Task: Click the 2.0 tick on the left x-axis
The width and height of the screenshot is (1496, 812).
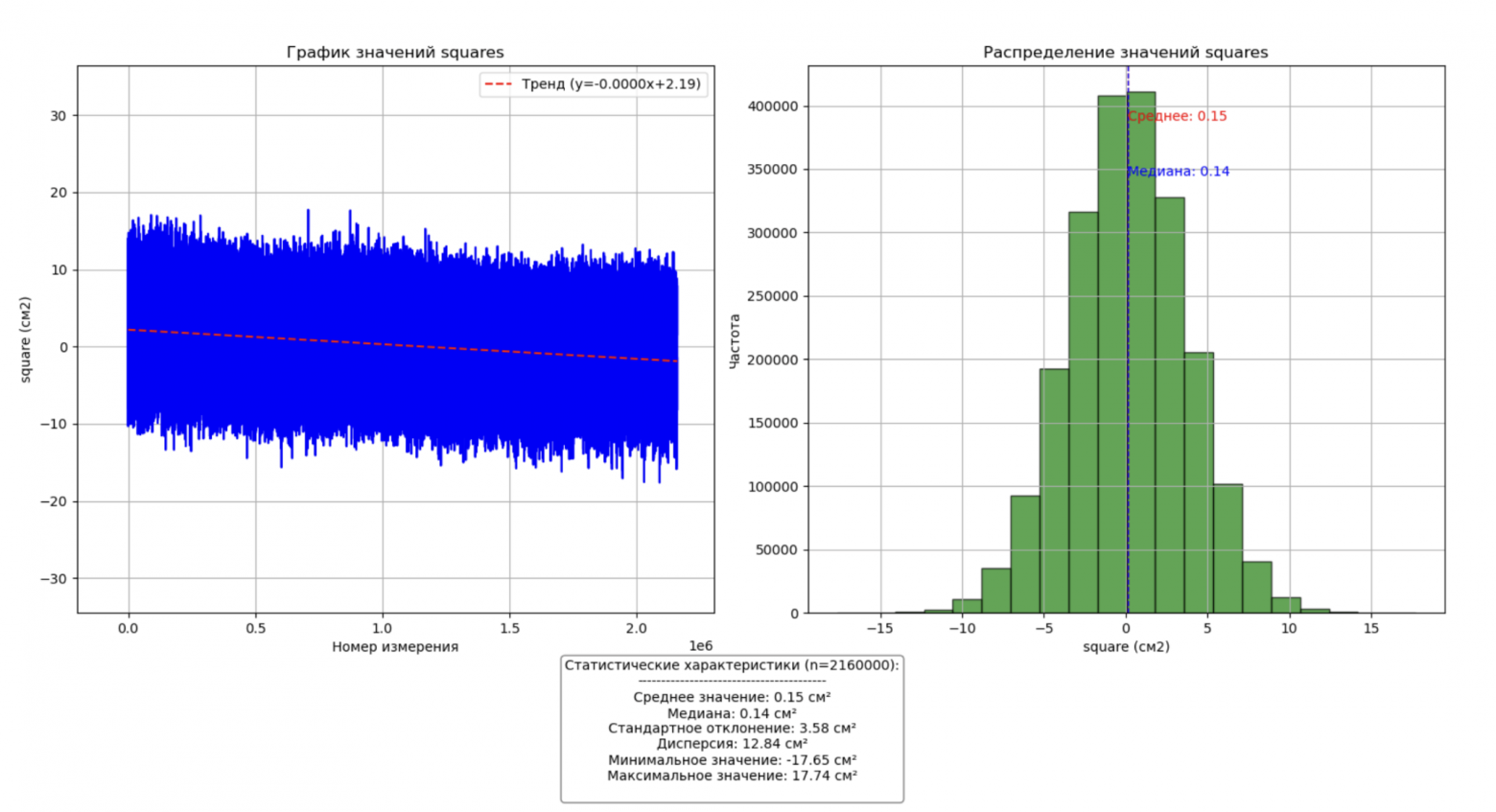Action: click(636, 629)
